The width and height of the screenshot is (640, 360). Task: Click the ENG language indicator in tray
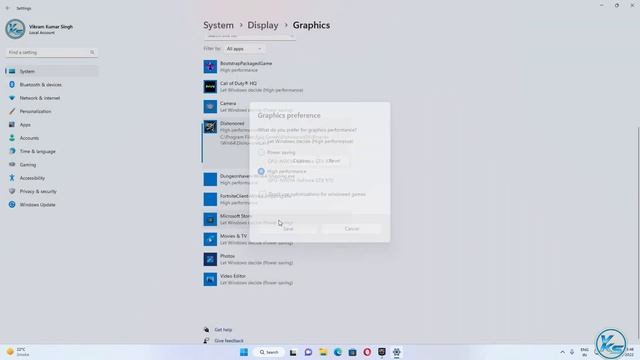pos(584,352)
